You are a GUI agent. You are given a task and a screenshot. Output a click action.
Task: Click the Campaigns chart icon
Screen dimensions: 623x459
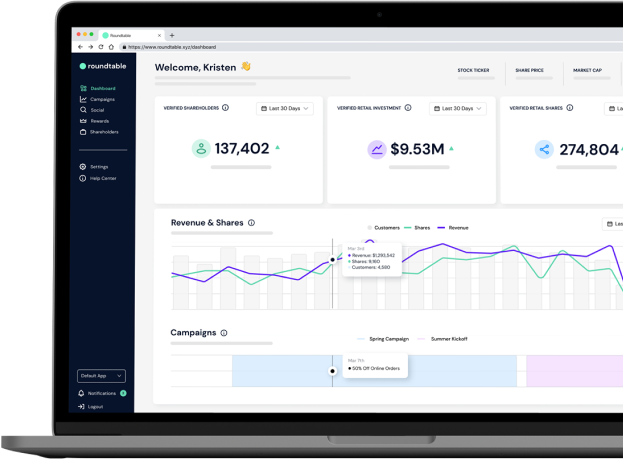pos(83,99)
